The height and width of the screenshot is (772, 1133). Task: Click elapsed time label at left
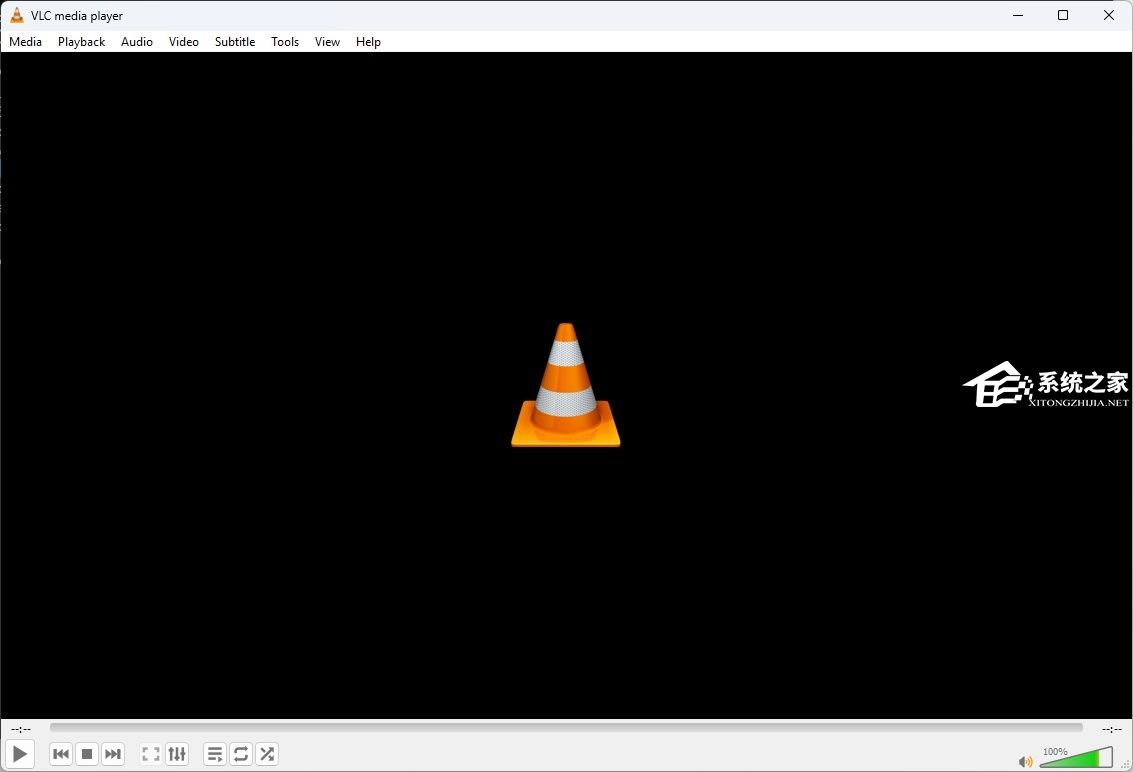(x=21, y=729)
